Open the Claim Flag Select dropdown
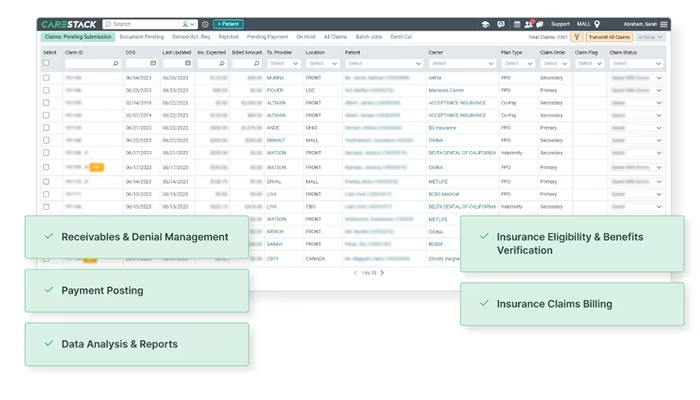Image resolution: width=700 pixels, height=400 pixels. (x=590, y=63)
